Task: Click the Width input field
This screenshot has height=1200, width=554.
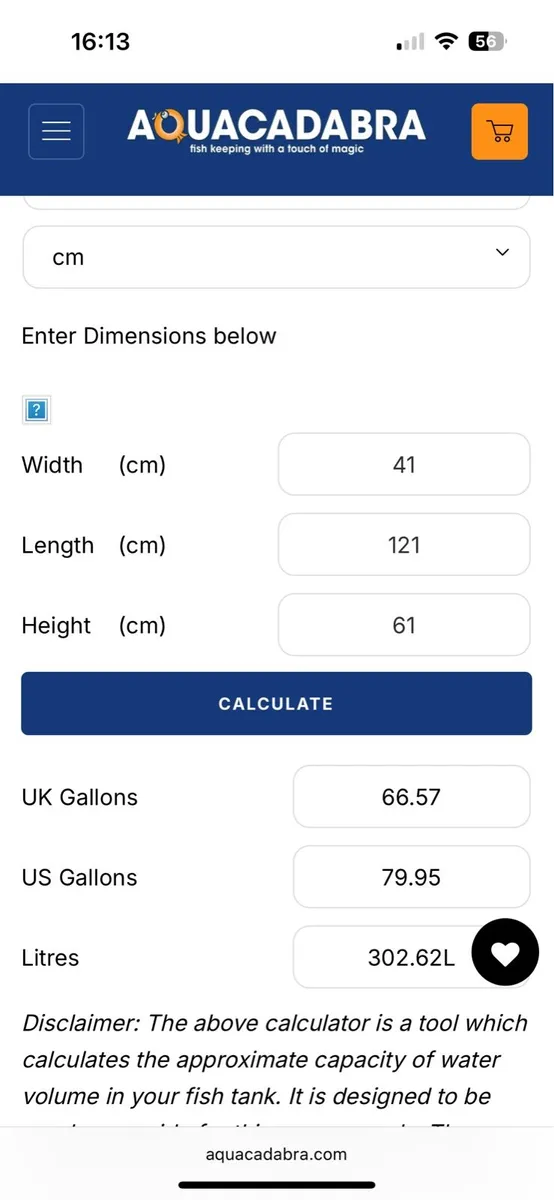Action: pyautogui.click(x=404, y=464)
